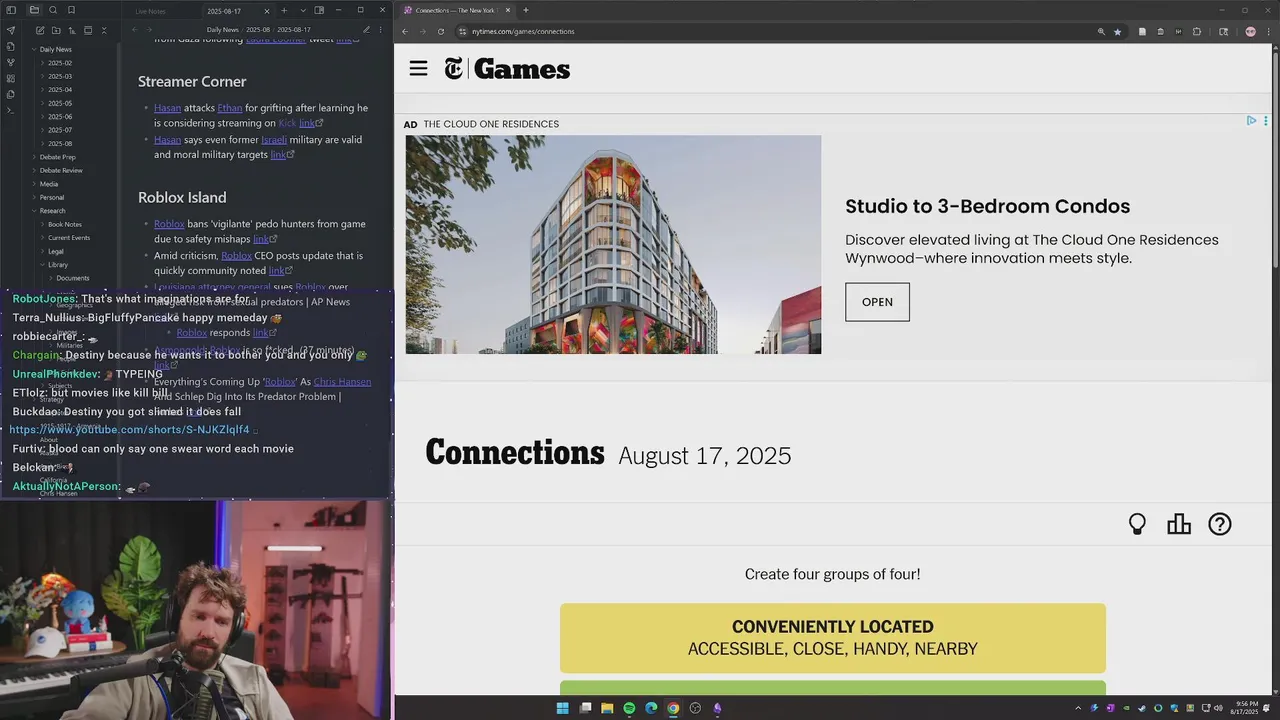
Task: Open the Obsidian file explorer tab icon
Action: pos(33,10)
